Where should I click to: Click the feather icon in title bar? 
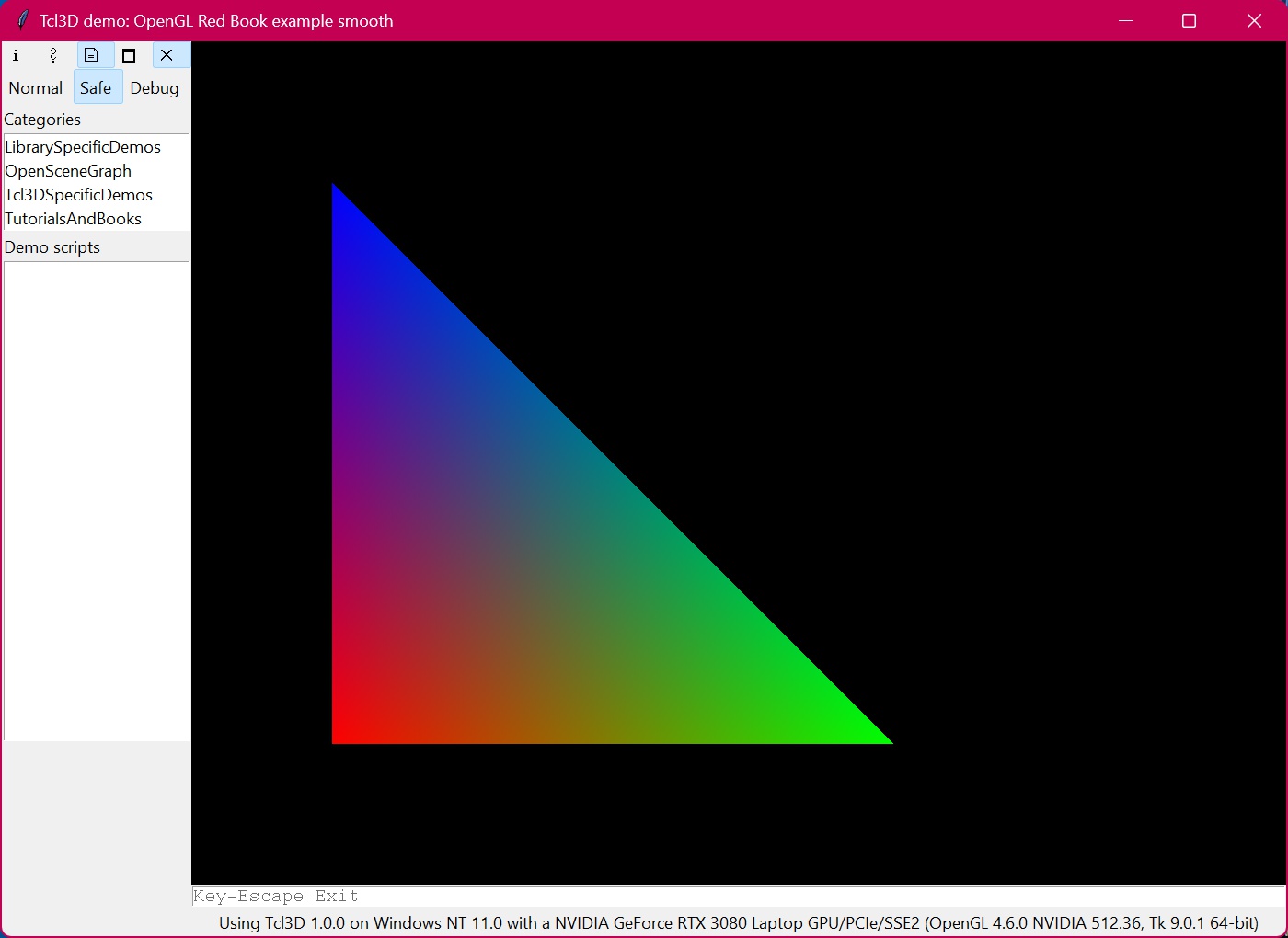tap(22, 20)
